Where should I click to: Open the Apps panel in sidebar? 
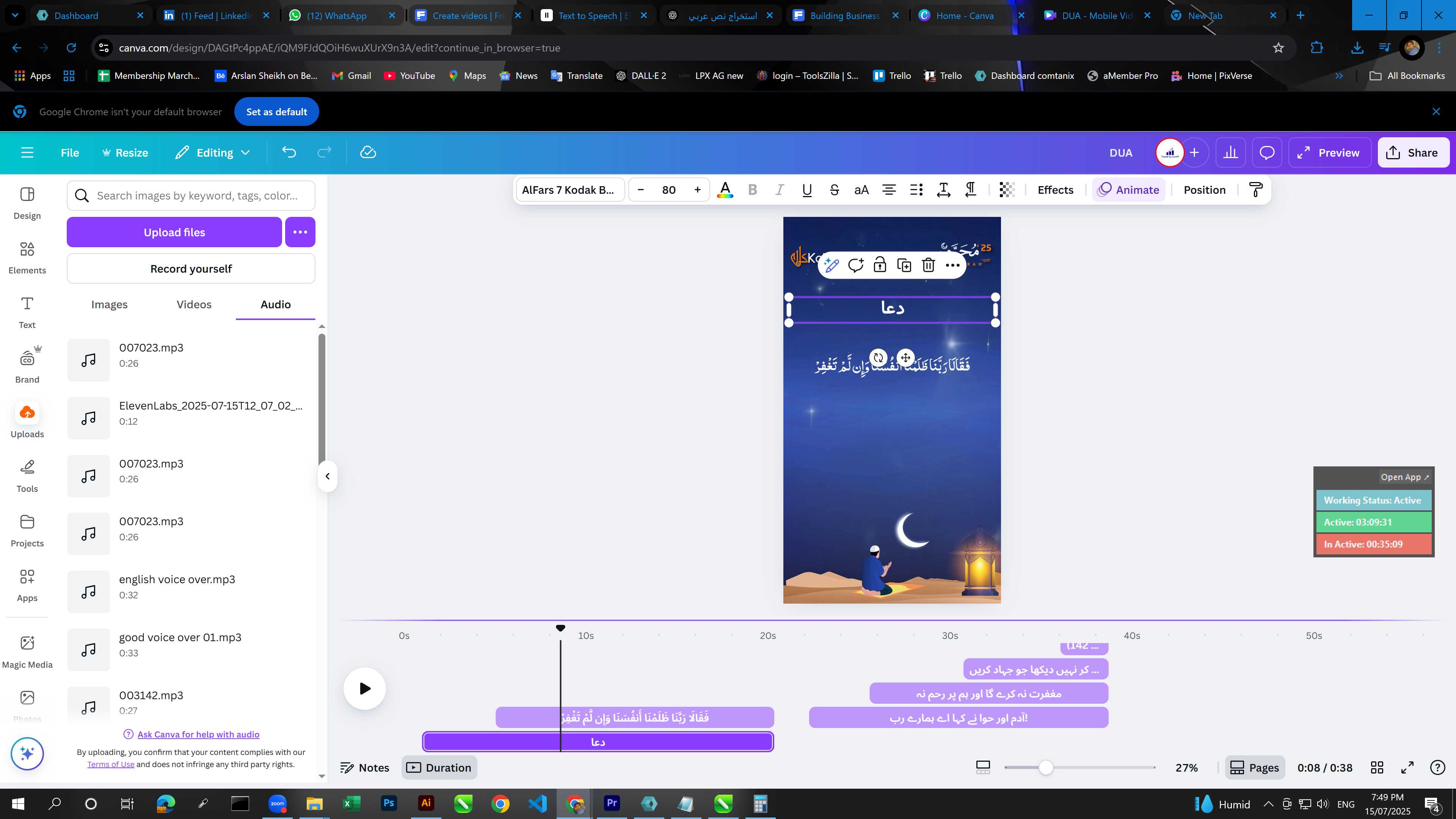27,585
